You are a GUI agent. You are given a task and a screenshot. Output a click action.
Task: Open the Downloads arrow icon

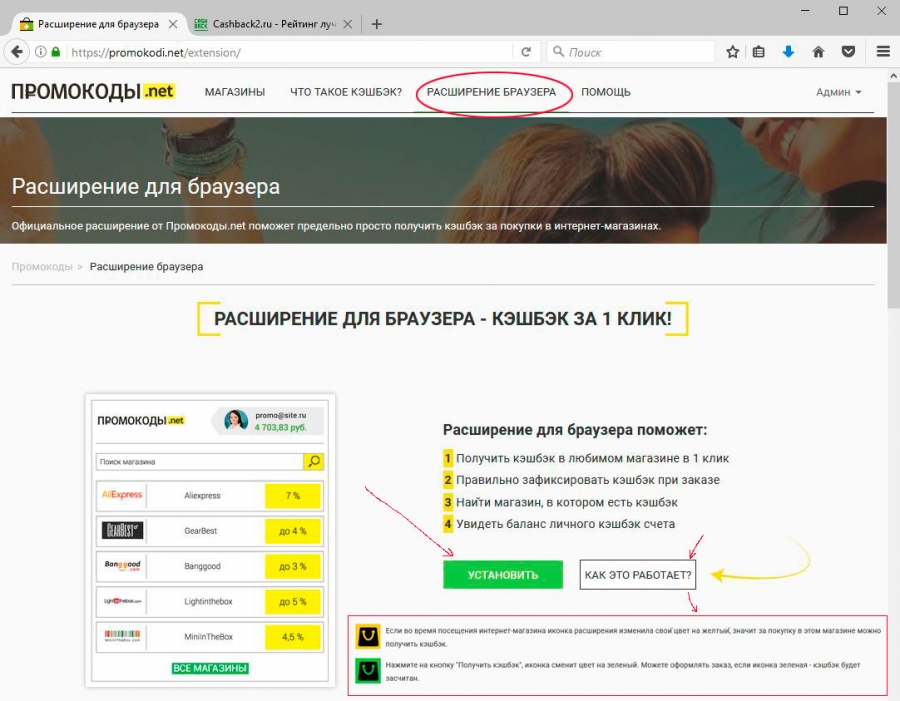coord(788,52)
